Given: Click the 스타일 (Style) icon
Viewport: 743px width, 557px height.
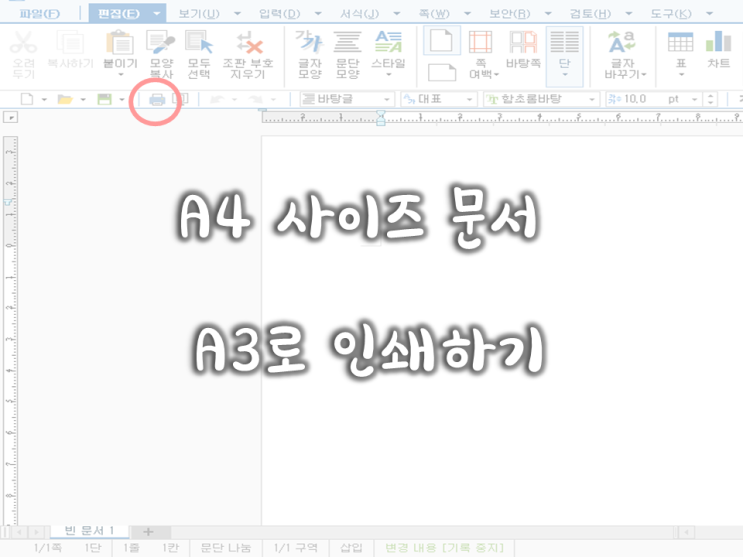Looking at the screenshot, I should coord(388,42).
